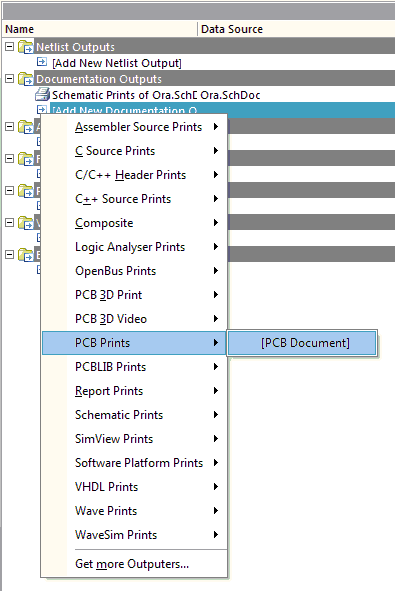Image resolution: width=395 pixels, height=591 pixels.
Task: Open Report Prints submenu
Action: (x=135, y=391)
